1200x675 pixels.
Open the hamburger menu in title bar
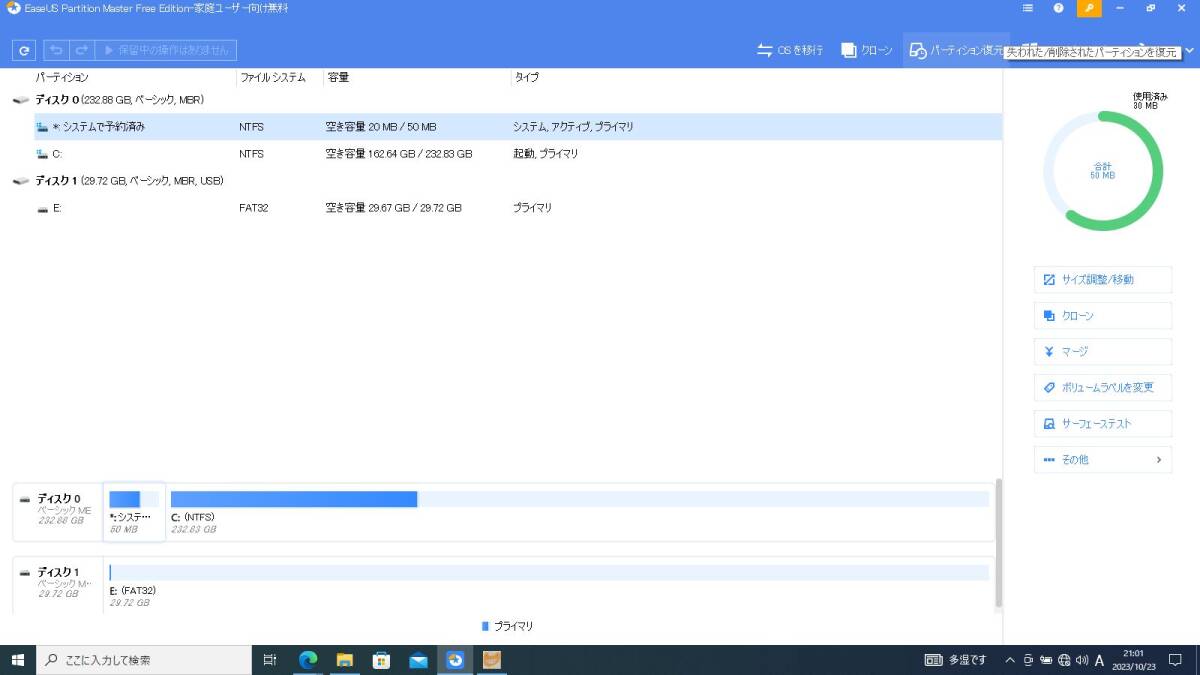point(1028,8)
